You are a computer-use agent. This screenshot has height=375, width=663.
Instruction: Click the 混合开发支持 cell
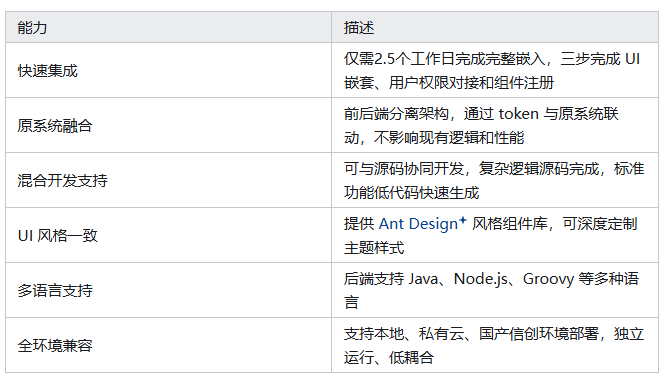click(x=168, y=180)
